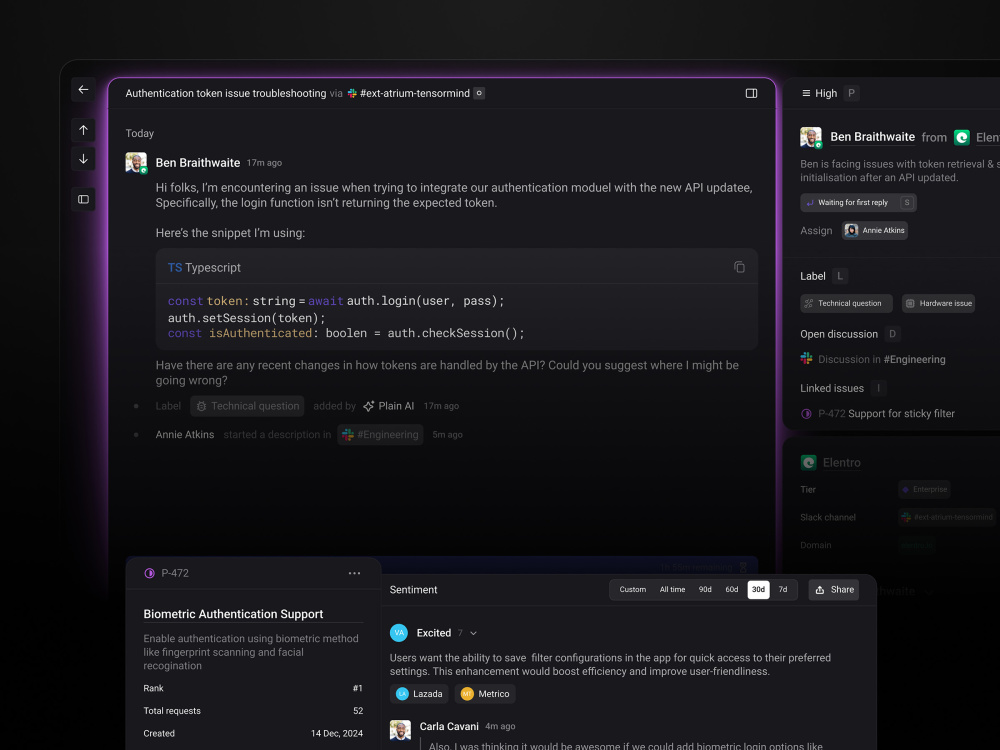Go back using the left arrow icon

[x=83, y=89]
